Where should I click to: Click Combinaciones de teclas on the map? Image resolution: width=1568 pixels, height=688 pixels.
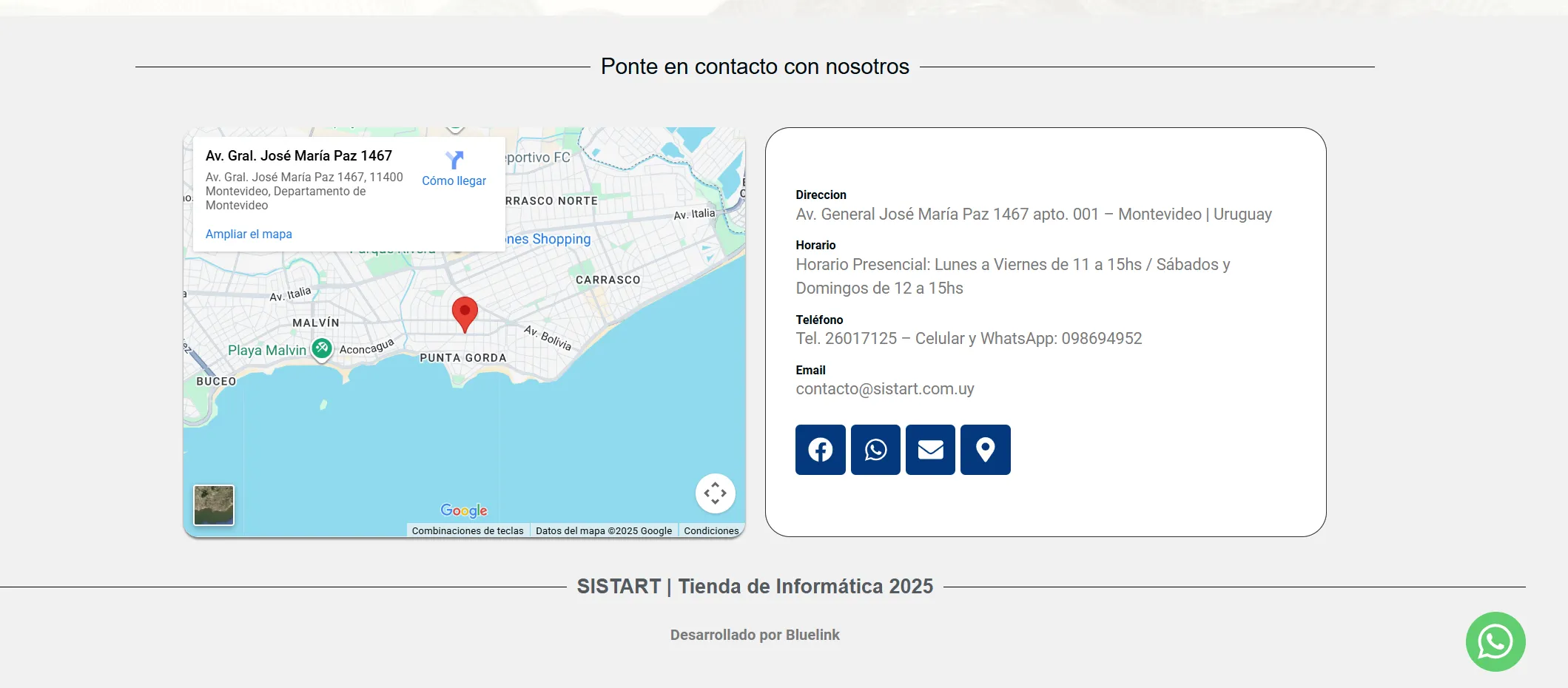(x=467, y=530)
